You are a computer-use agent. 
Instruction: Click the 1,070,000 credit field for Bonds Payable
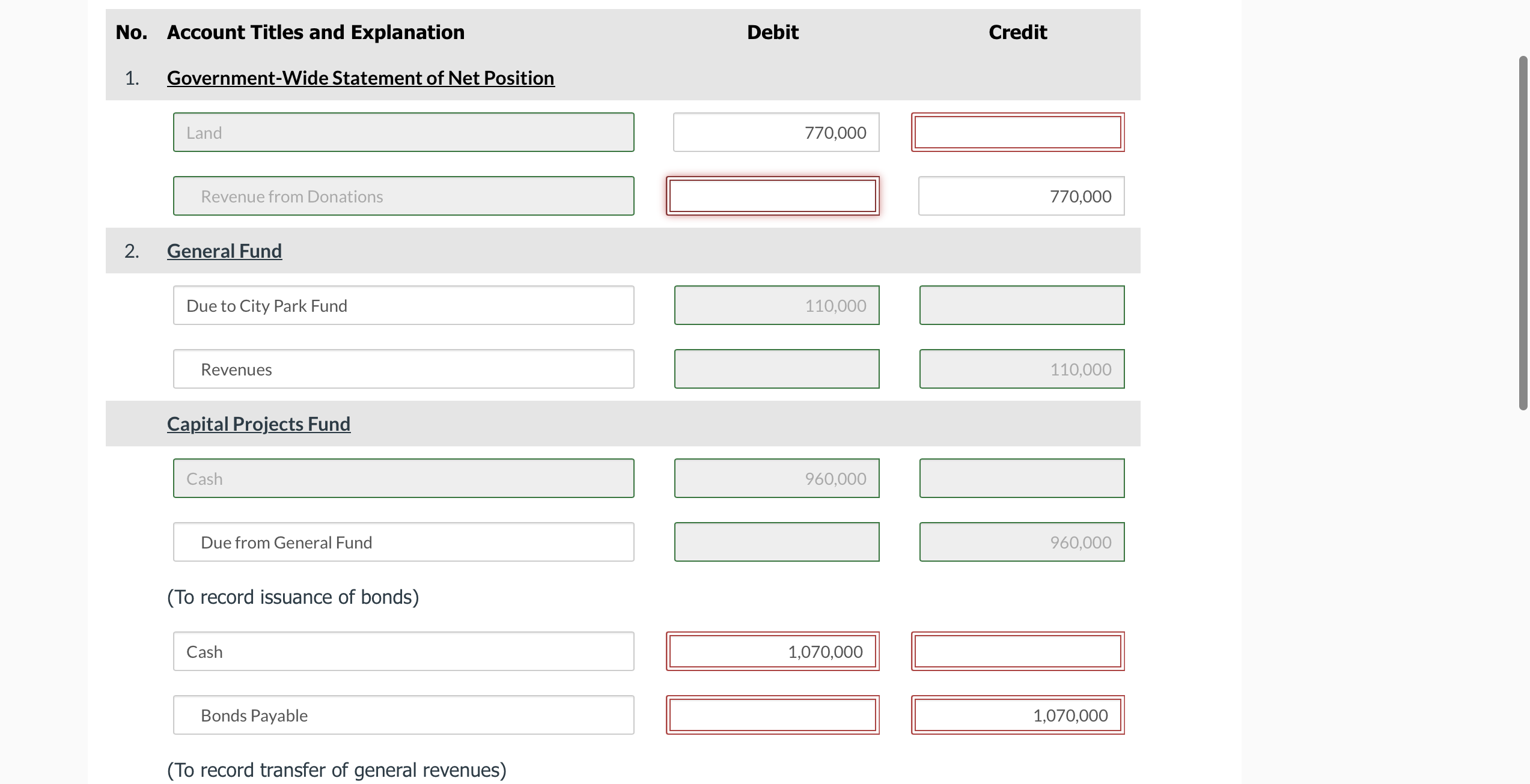click(x=1017, y=715)
